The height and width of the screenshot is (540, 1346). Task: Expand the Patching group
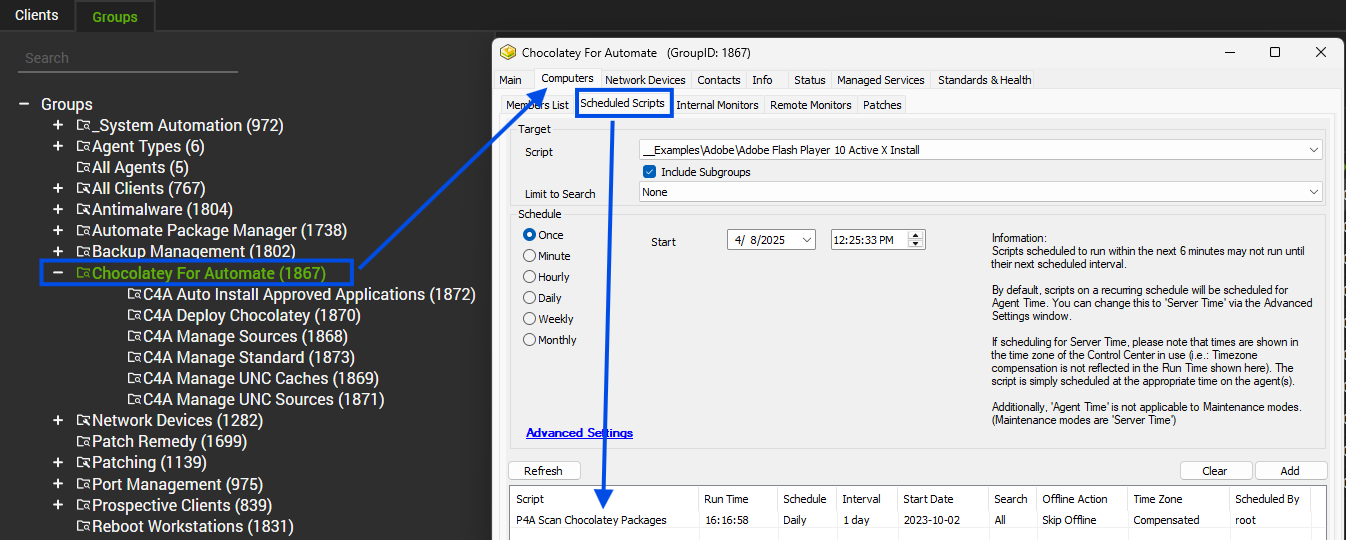58,463
